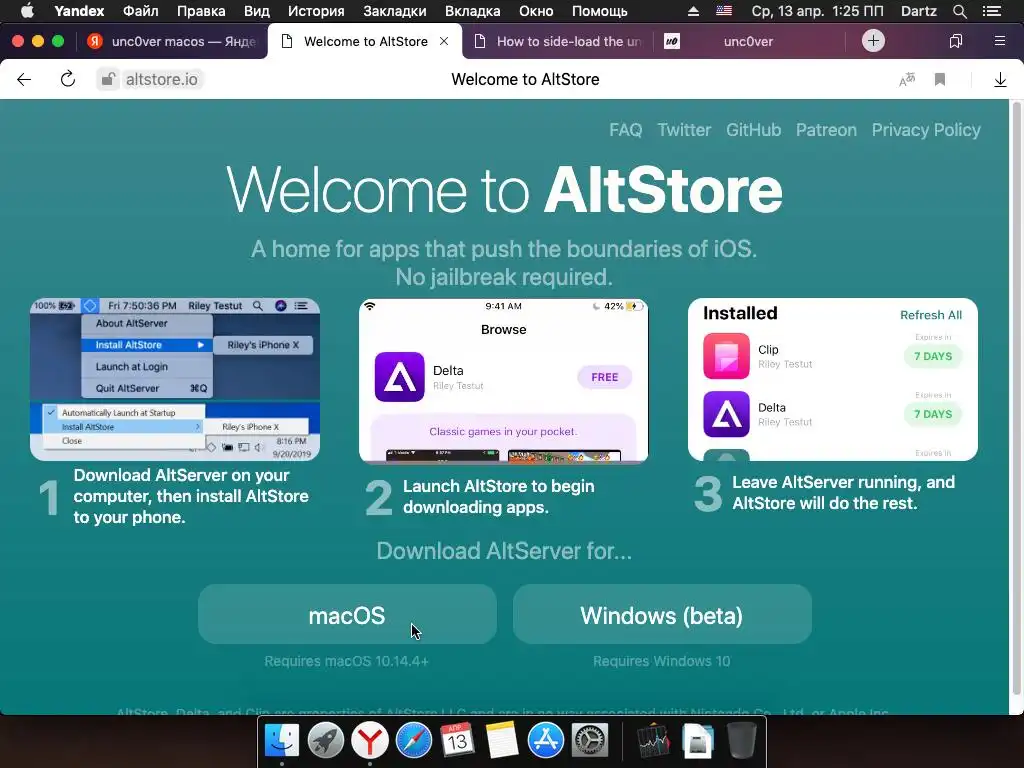Image resolution: width=1024 pixels, height=768 pixels.
Task: Open Notes from the Dock
Action: pos(502,740)
